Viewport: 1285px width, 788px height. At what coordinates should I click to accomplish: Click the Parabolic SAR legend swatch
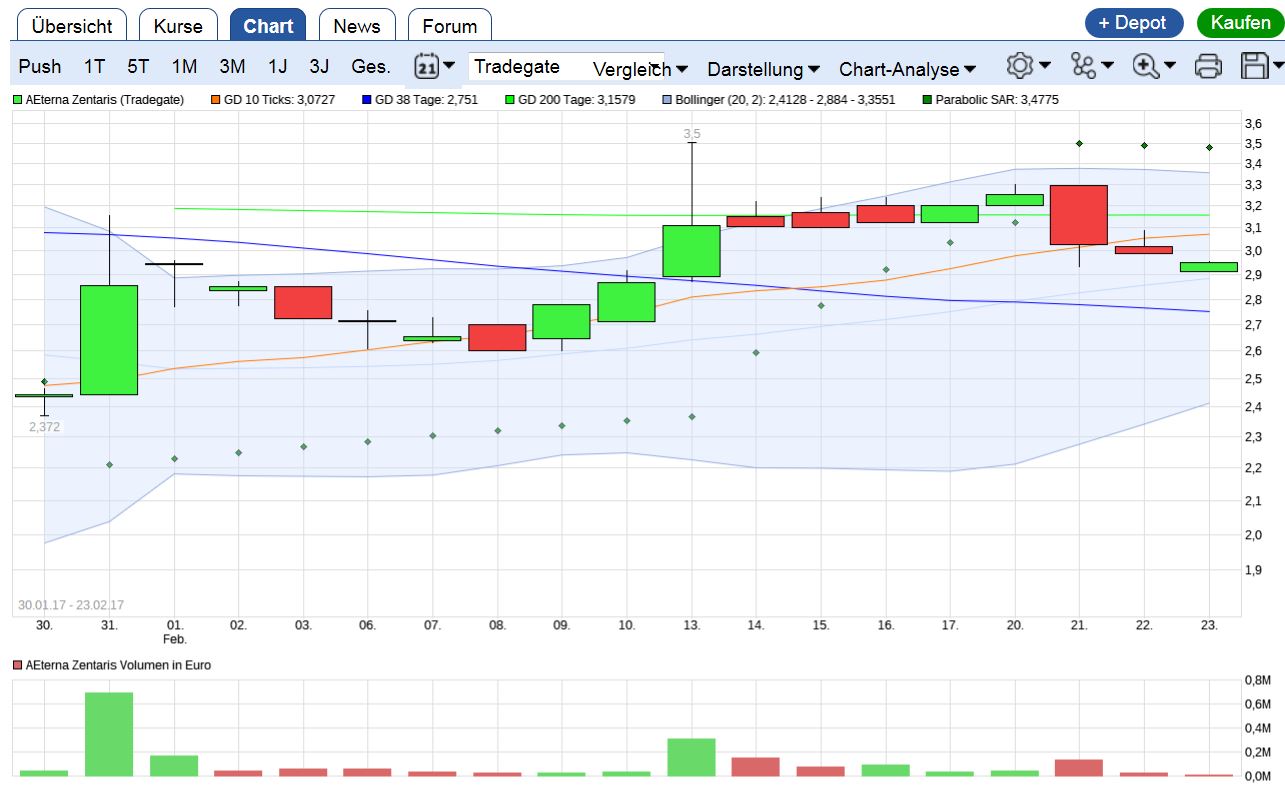pos(926,100)
